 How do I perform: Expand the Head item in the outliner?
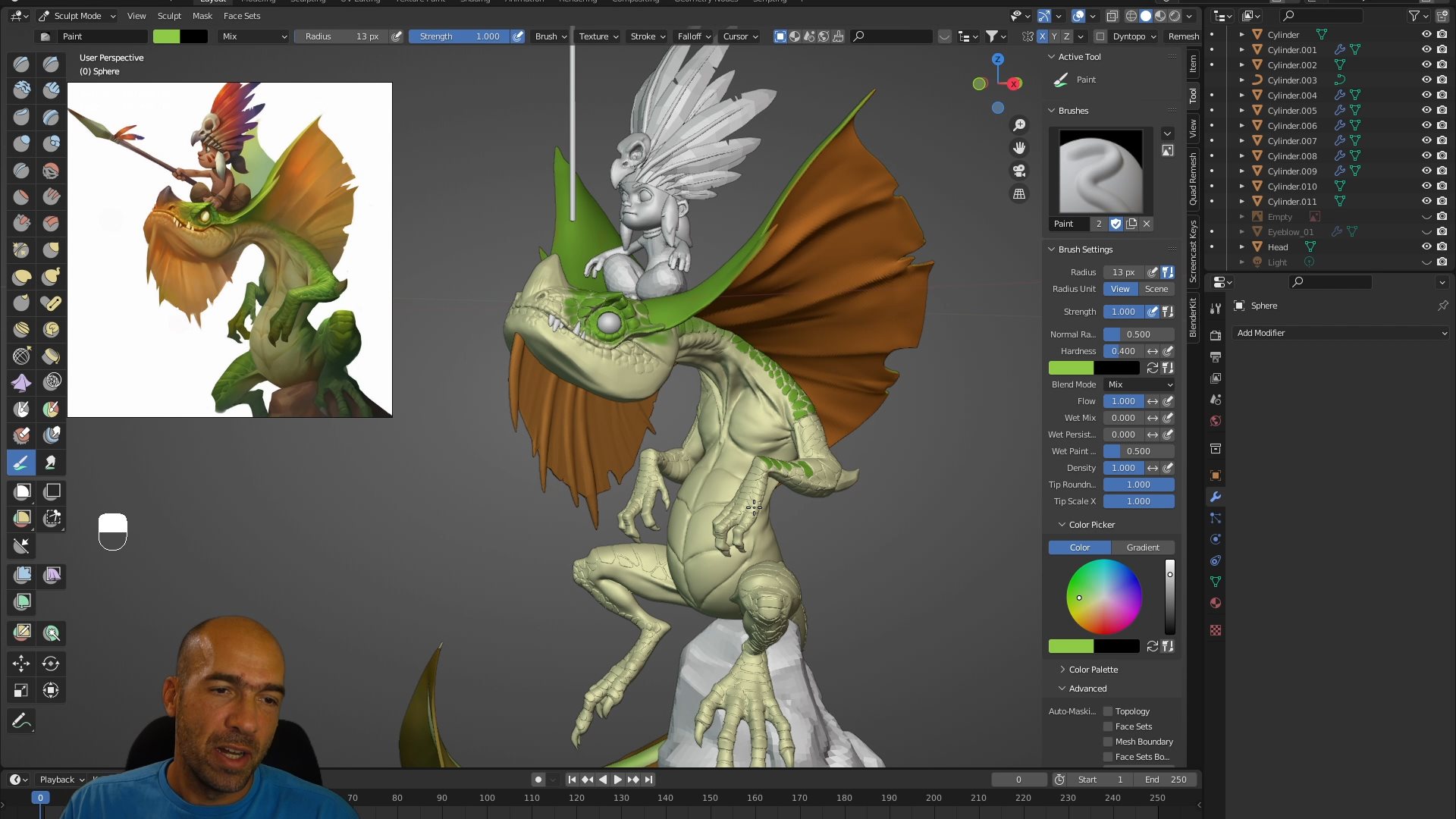pyautogui.click(x=1242, y=246)
